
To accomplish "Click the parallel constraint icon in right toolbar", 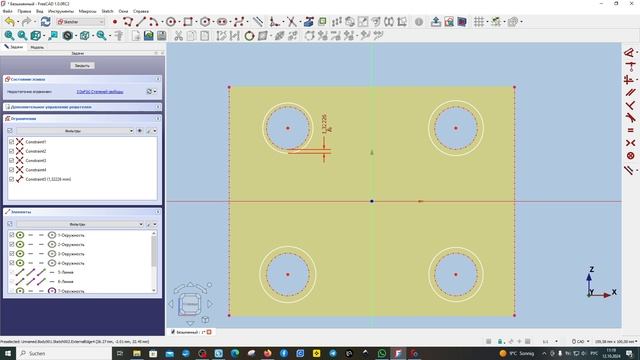I will click(630, 92).
